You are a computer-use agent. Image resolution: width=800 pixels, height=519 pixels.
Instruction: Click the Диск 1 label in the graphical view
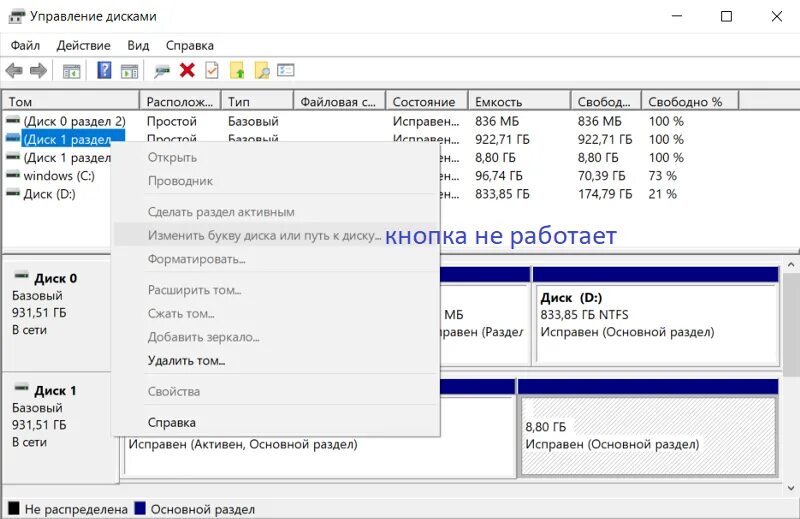(x=56, y=391)
